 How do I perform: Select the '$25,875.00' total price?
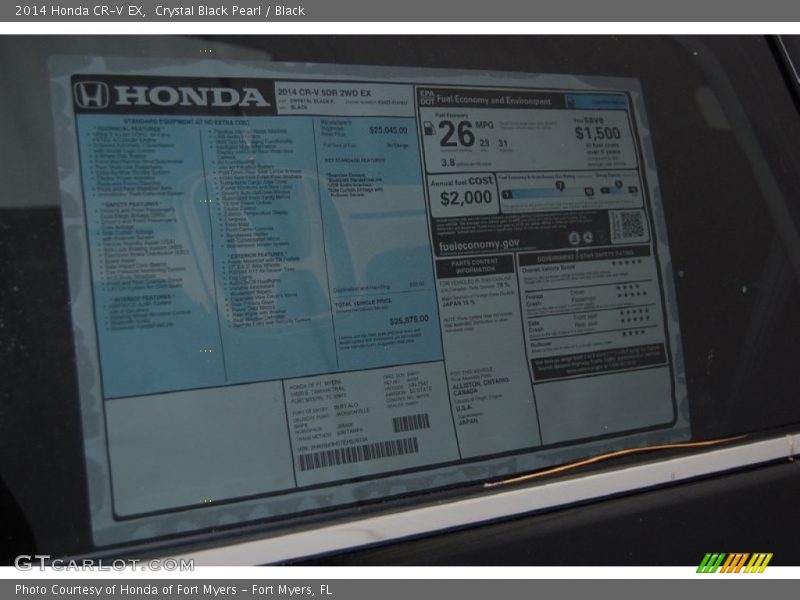click(x=409, y=320)
